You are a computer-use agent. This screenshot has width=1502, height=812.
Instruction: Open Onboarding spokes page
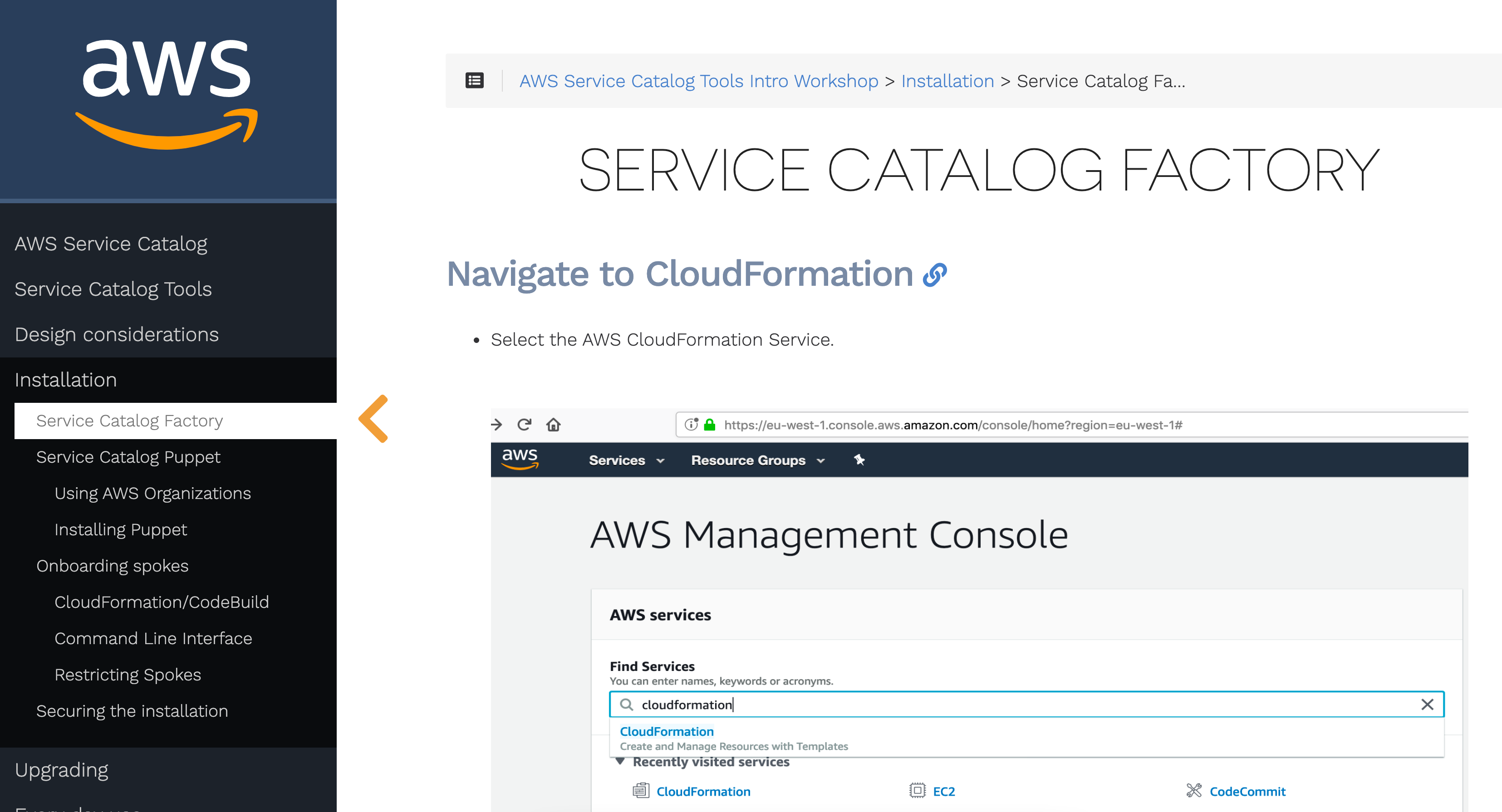coord(113,565)
